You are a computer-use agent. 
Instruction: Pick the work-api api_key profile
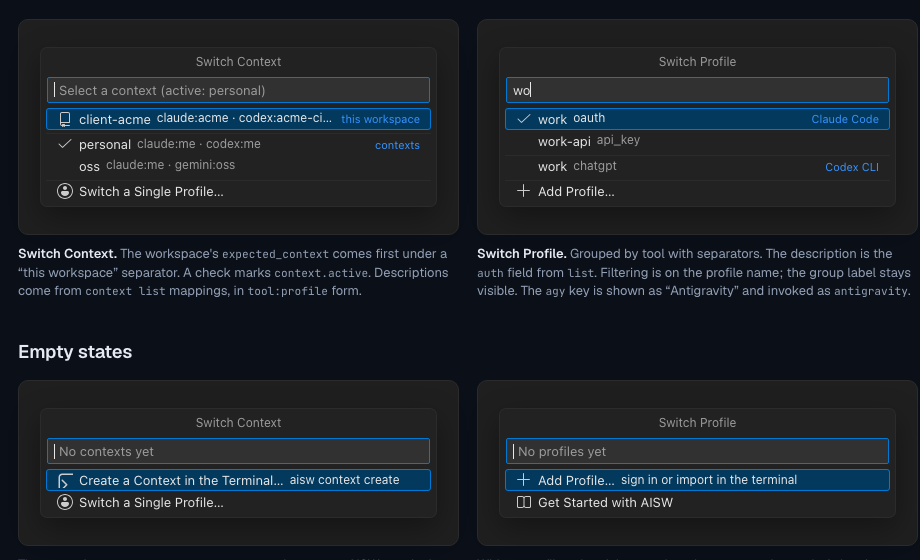(697, 141)
